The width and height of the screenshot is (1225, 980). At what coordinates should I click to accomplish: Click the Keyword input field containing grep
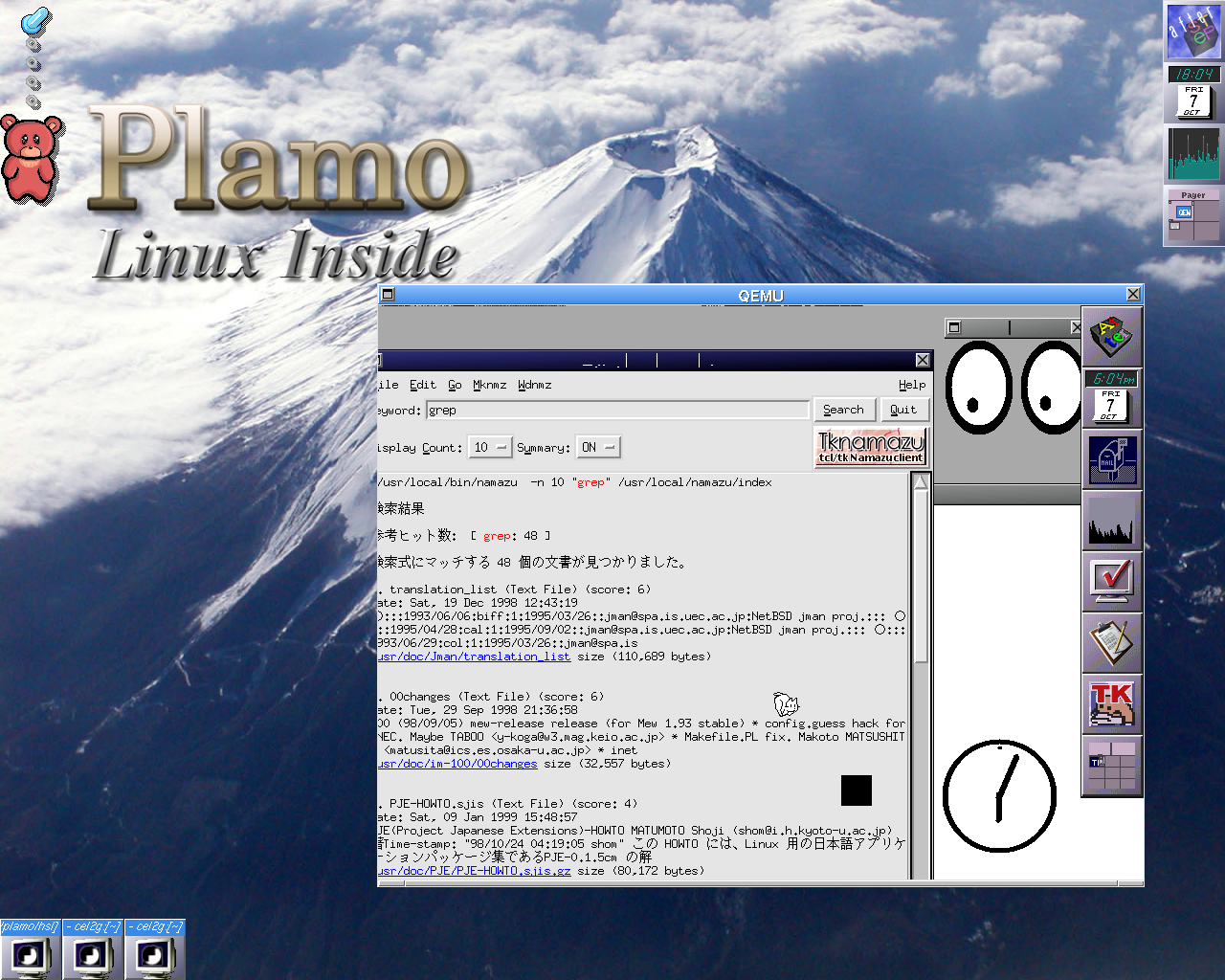617,410
